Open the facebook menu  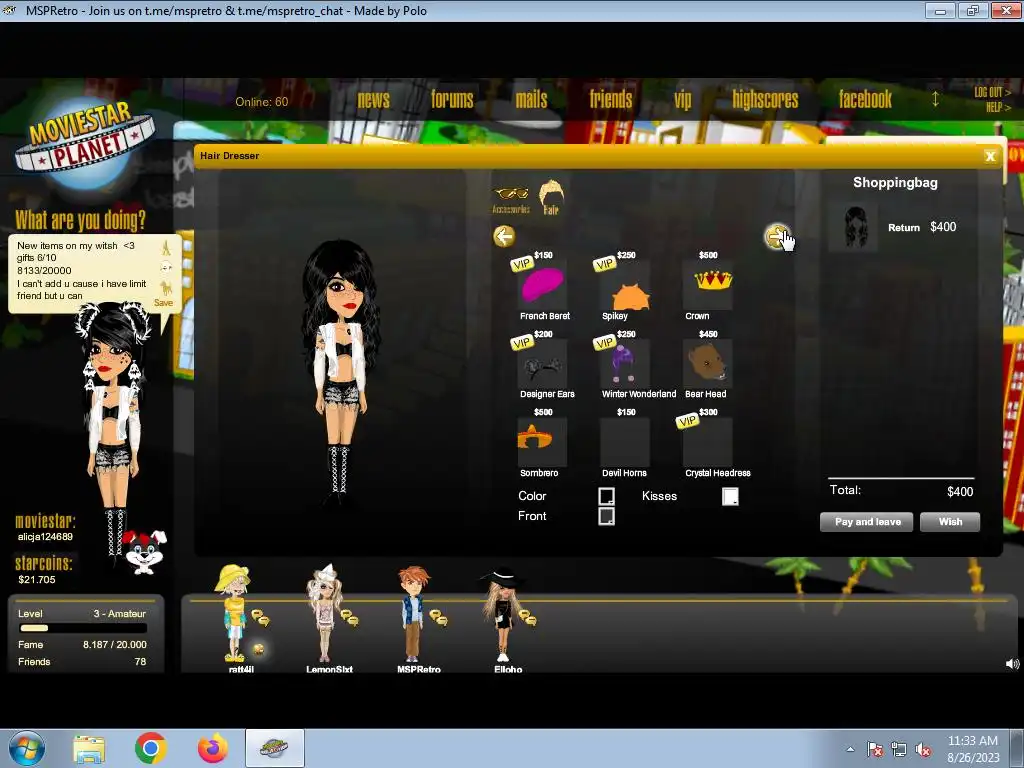865,99
